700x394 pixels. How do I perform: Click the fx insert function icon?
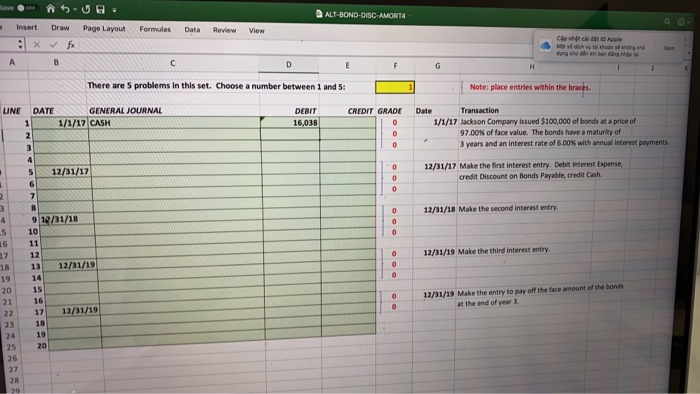[x=71, y=45]
